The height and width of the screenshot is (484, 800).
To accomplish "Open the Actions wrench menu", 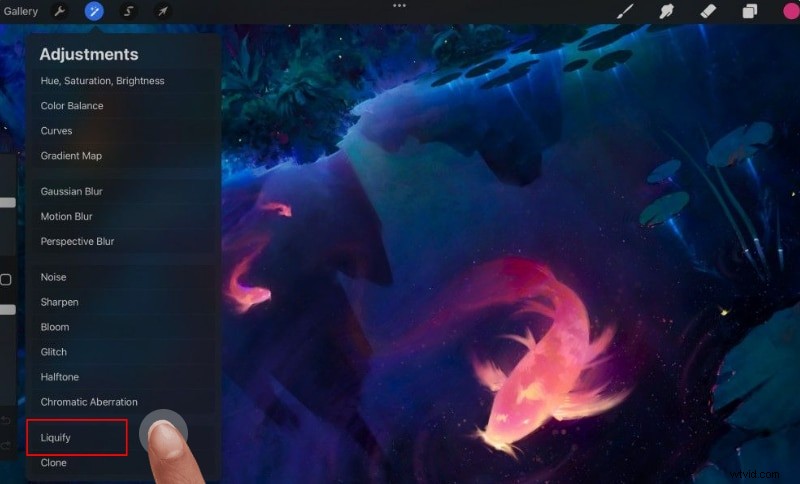I will (60, 11).
